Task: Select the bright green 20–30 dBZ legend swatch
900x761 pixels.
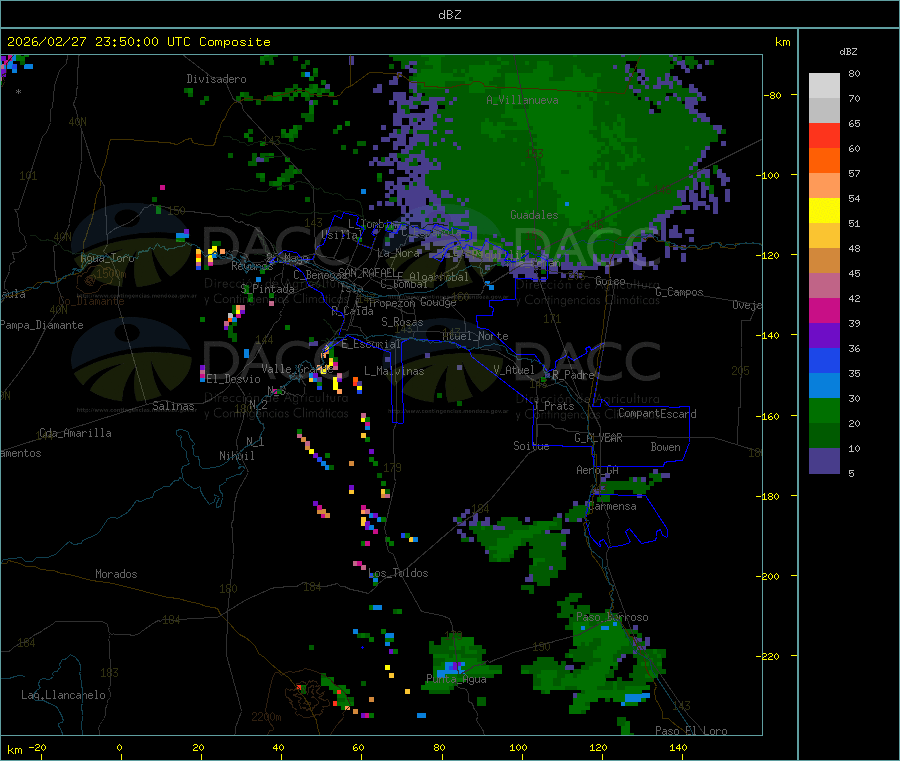Action: [824, 410]
